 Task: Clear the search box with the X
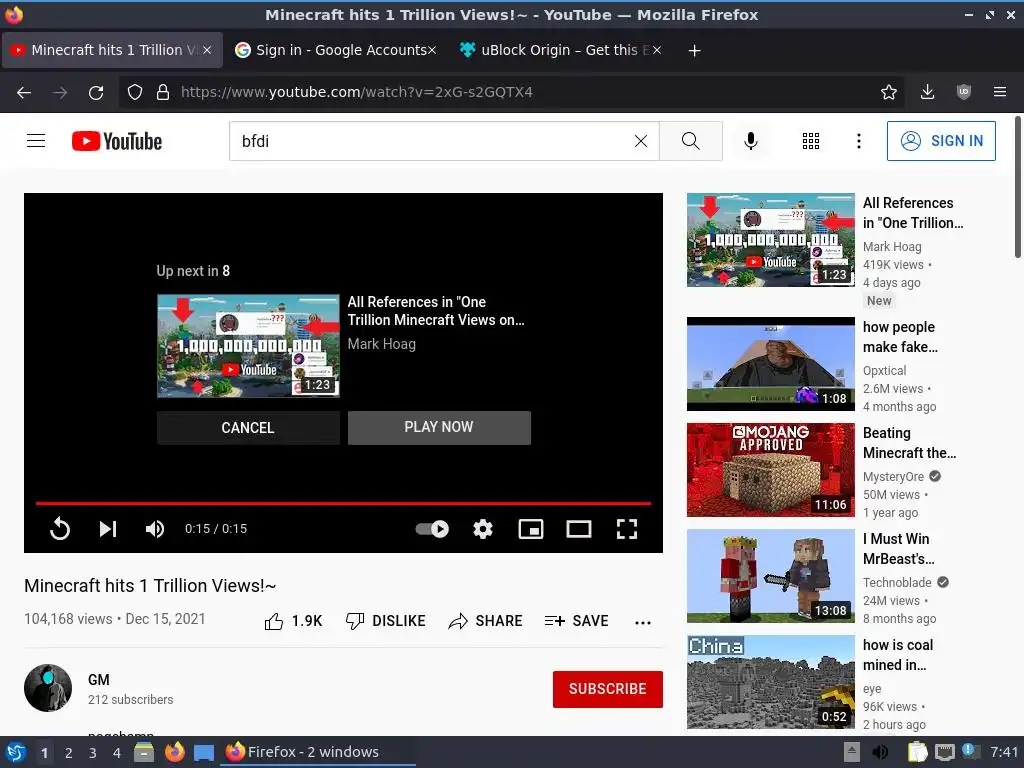click(641, 141)
